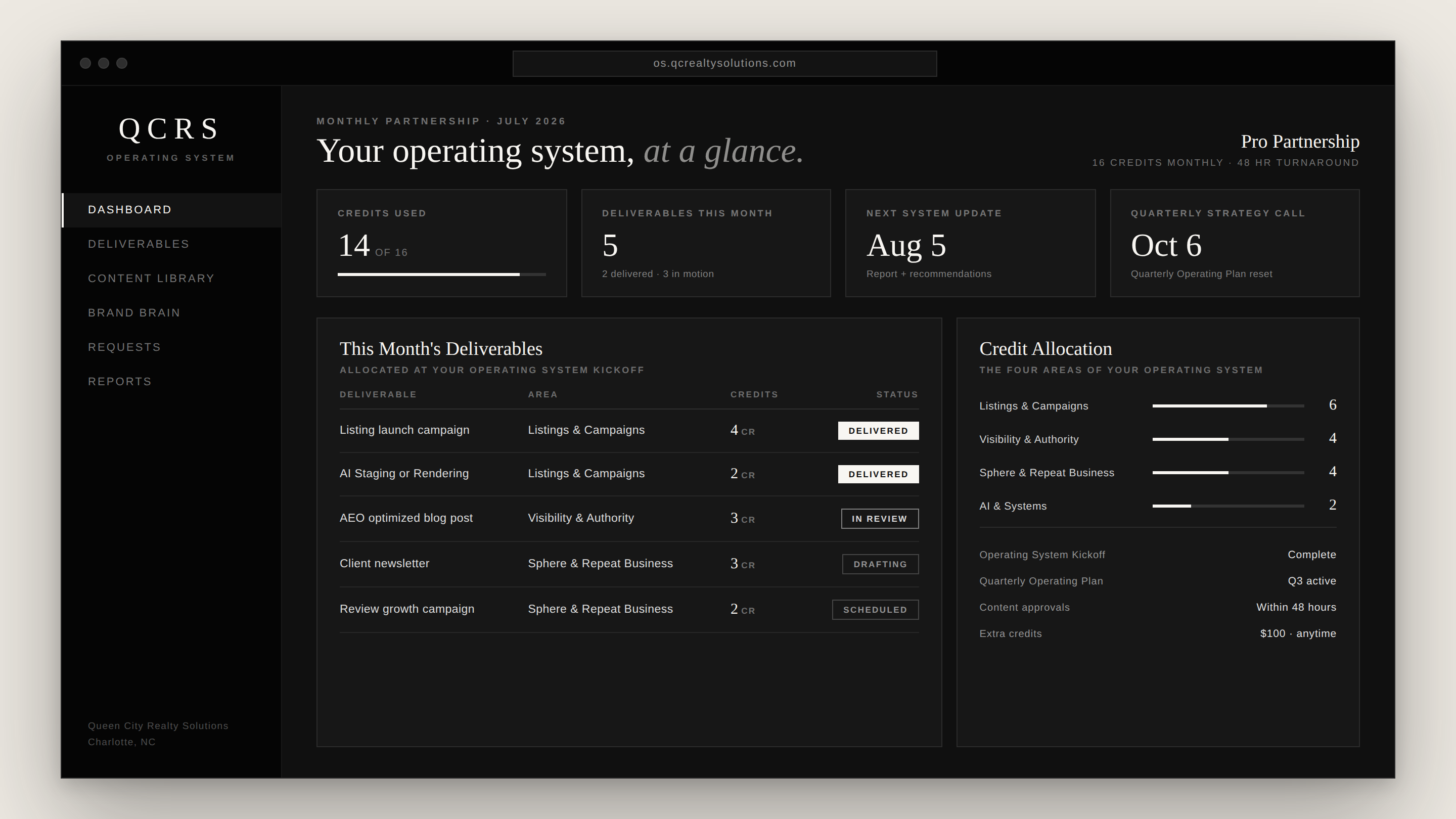Screen dimensions: 1456x819
Task: Select 'Listing launch campaign' row name
Action: [x=404, y=430]
